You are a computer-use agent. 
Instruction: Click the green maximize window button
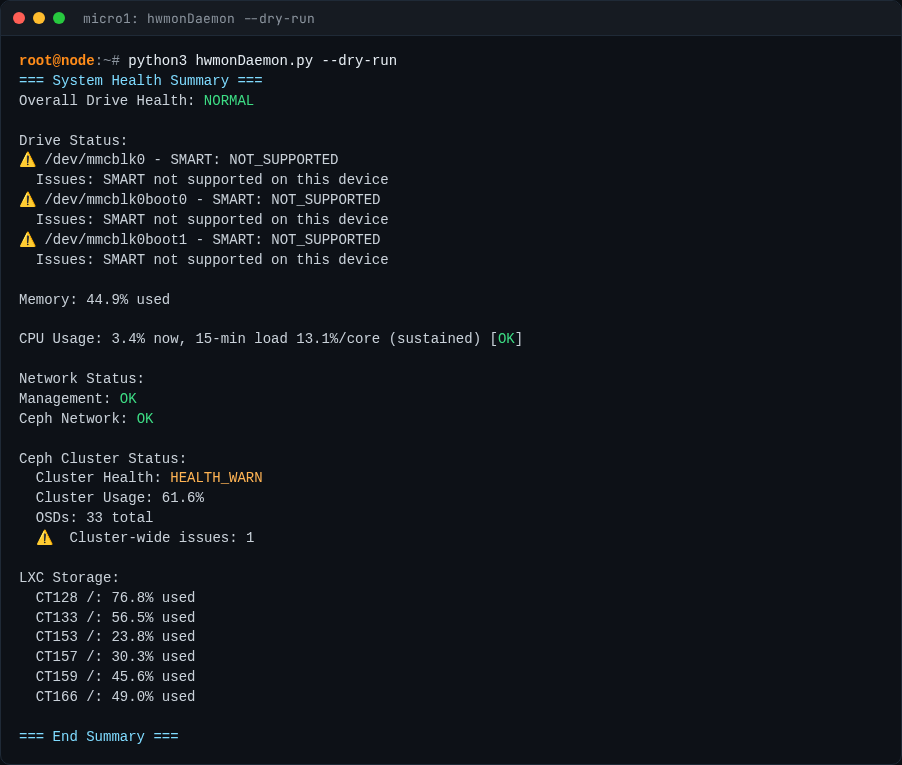point(59,18)
